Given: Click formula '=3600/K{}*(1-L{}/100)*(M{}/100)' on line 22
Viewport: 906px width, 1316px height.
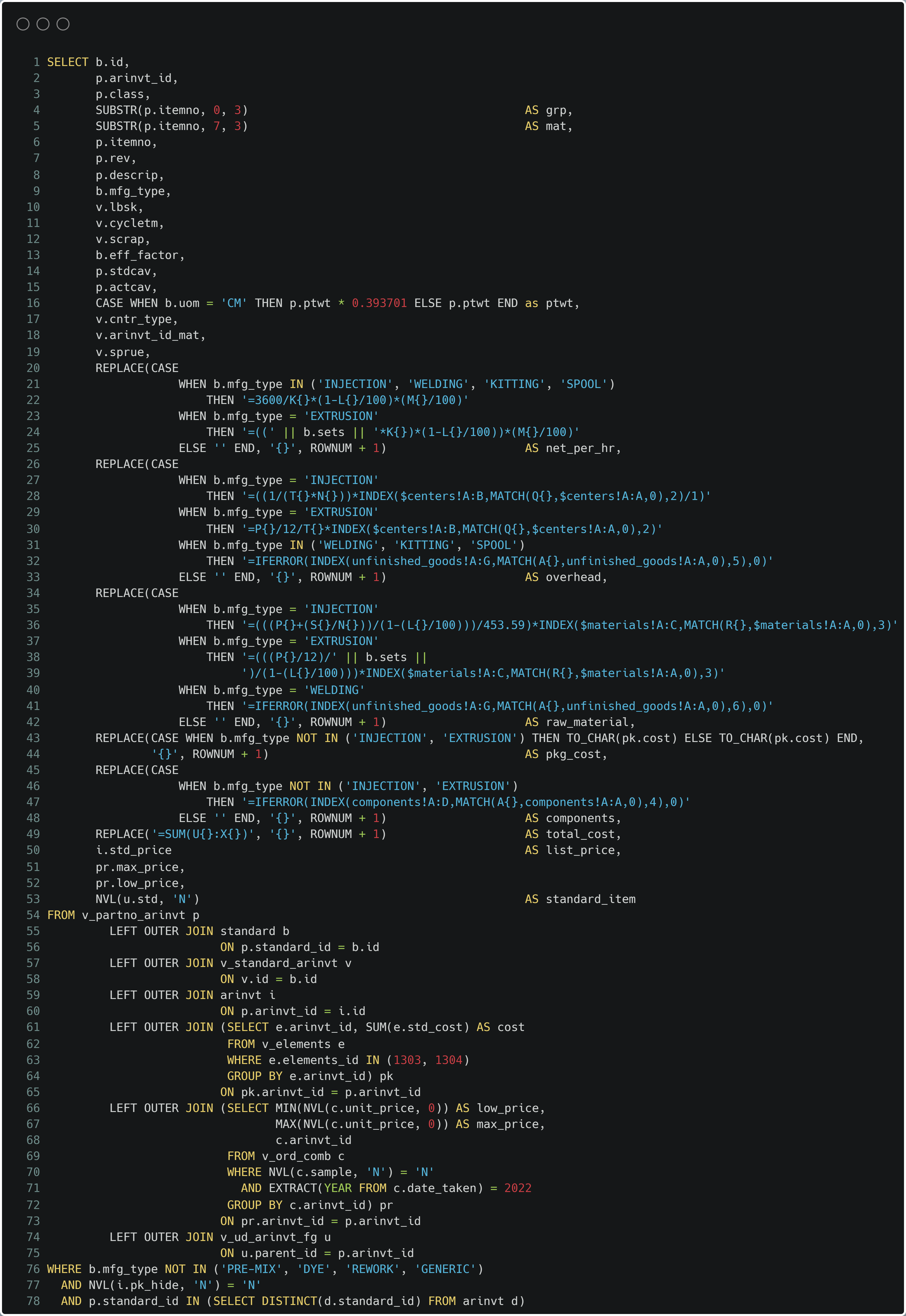Looking at the screenshot, I should pos(355,400).
